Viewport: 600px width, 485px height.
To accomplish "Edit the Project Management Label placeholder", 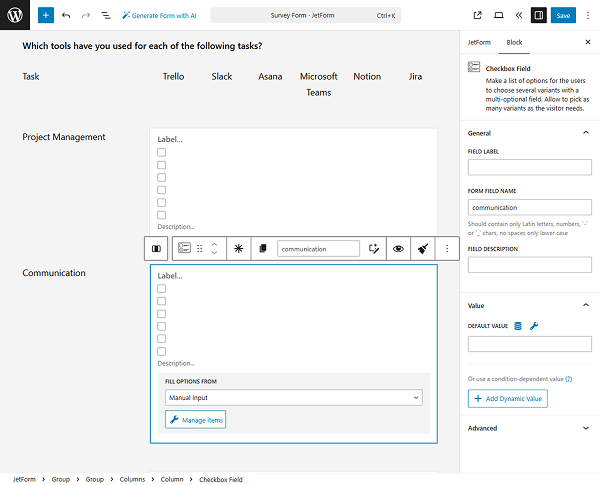I will [x=170, y=139].
